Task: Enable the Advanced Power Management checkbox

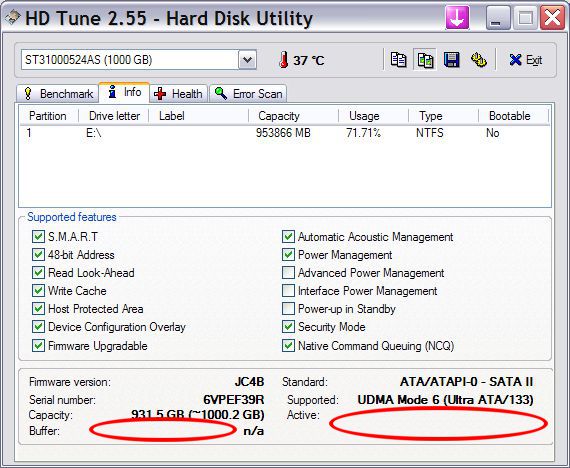Action: coord(288,273)
